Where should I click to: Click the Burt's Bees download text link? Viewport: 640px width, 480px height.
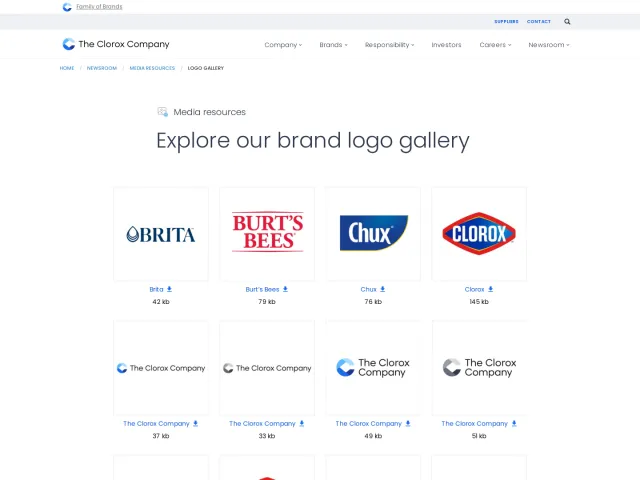coord(262,289)
